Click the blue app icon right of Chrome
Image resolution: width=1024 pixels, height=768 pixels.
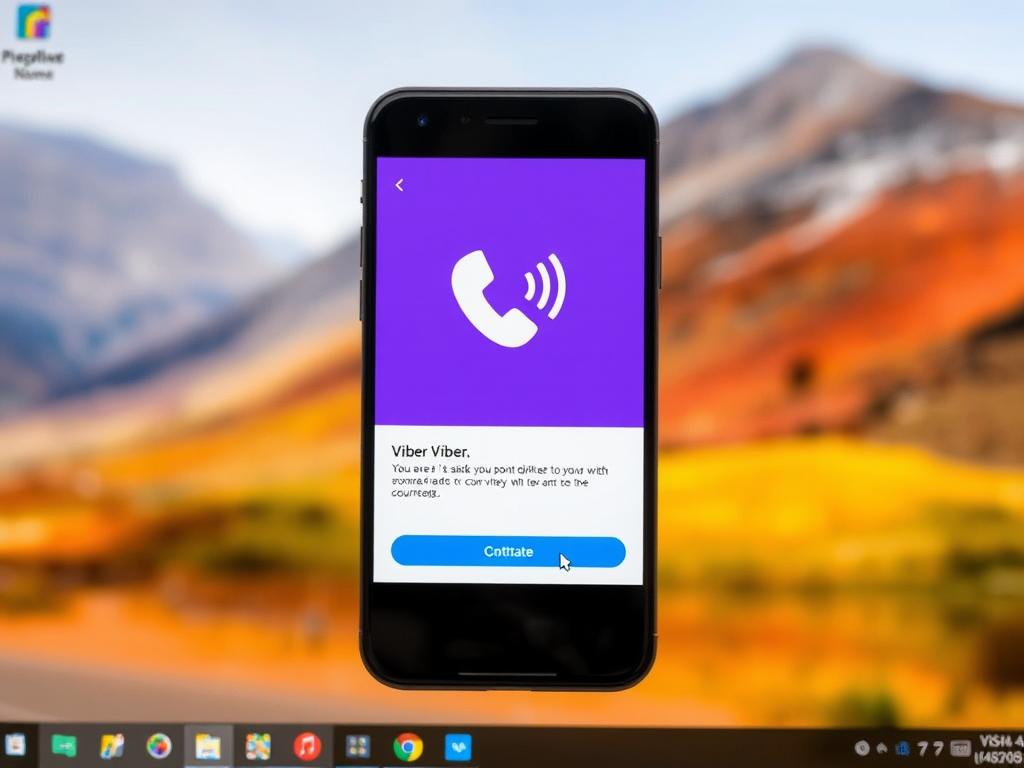click(x=458, y=747)
